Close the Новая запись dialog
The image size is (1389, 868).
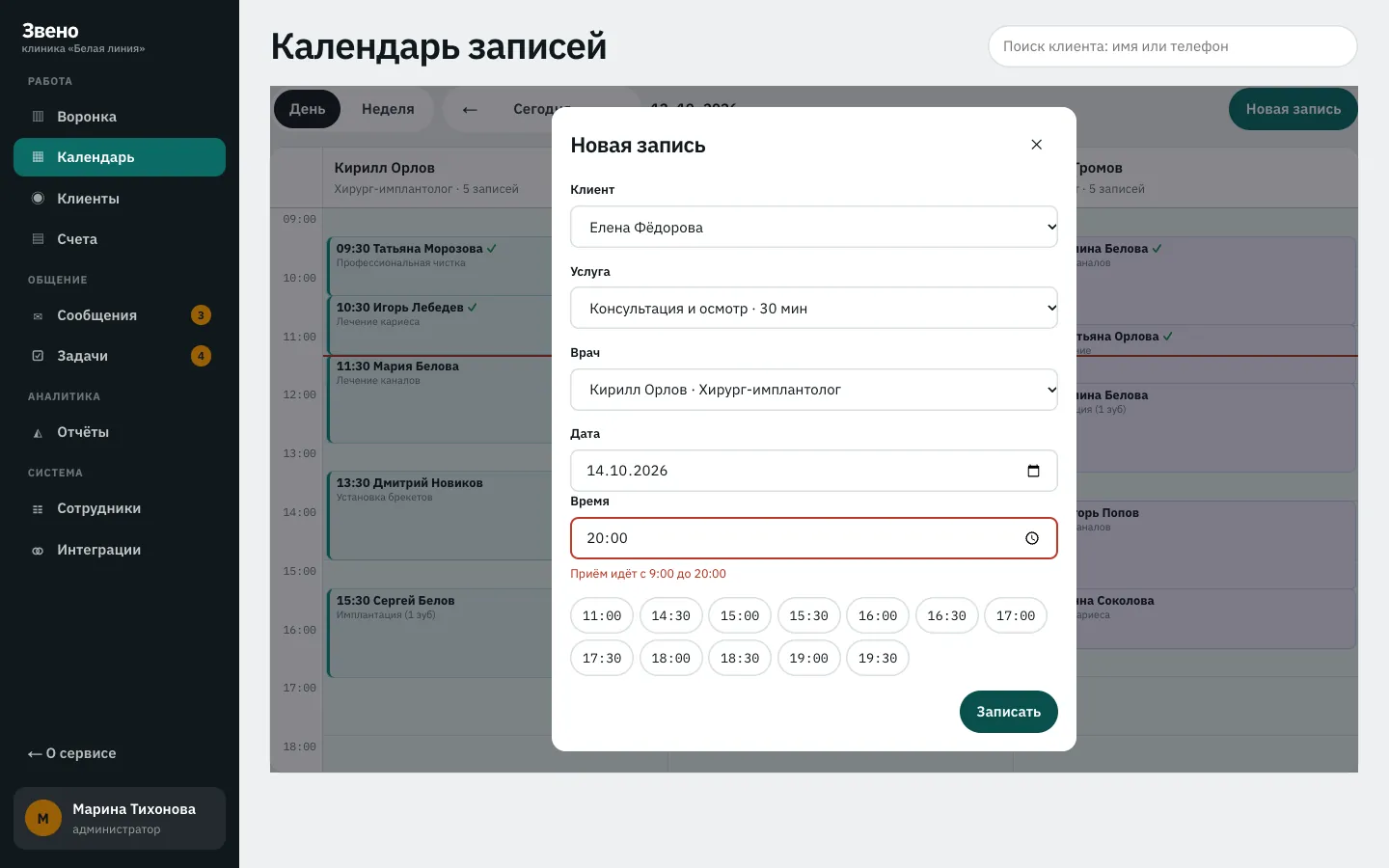[x=1036, y=145]
